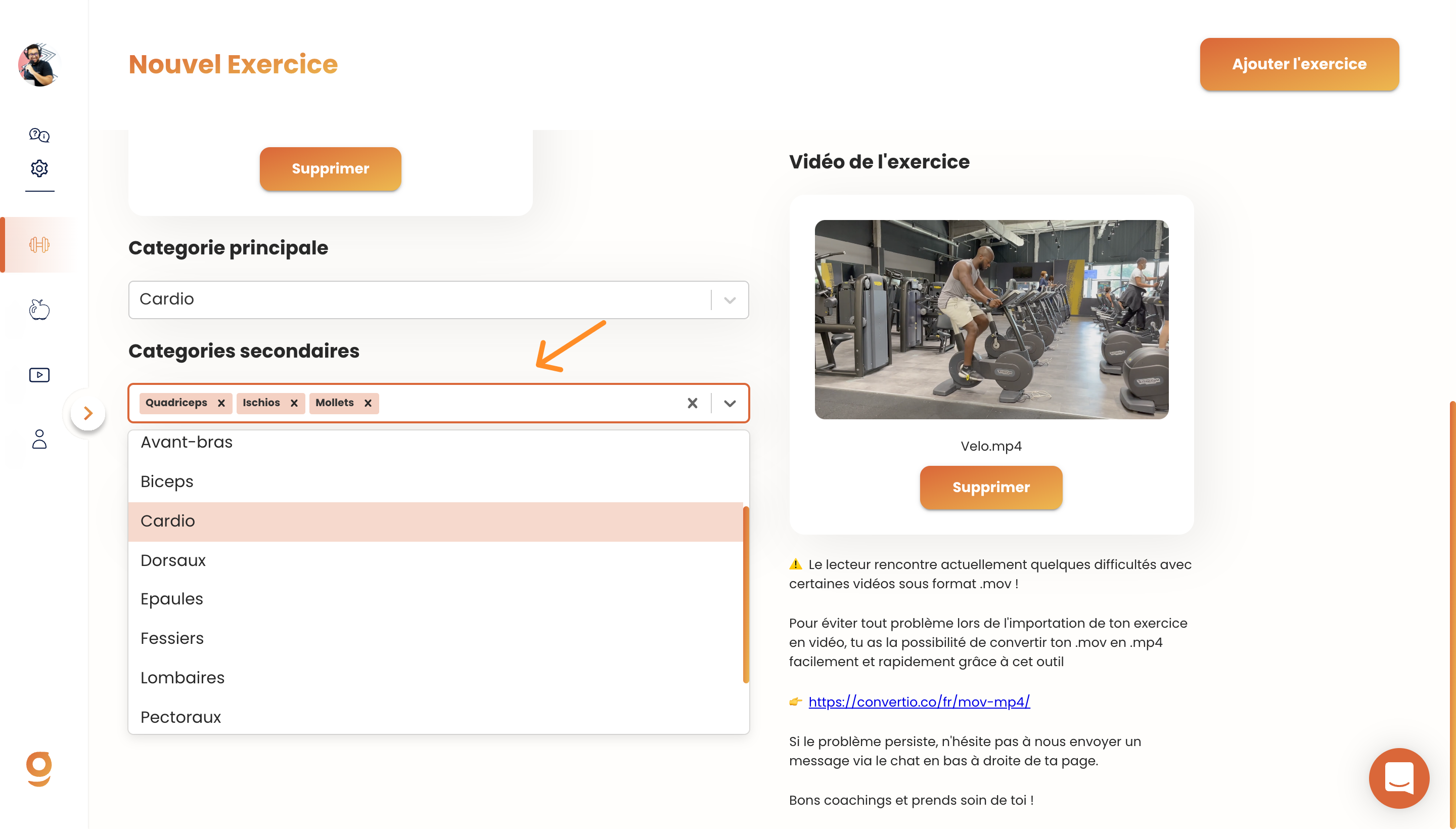1456x829 pixels.
Task: Open the support chat widget
Action: [x=1398, y=778]
